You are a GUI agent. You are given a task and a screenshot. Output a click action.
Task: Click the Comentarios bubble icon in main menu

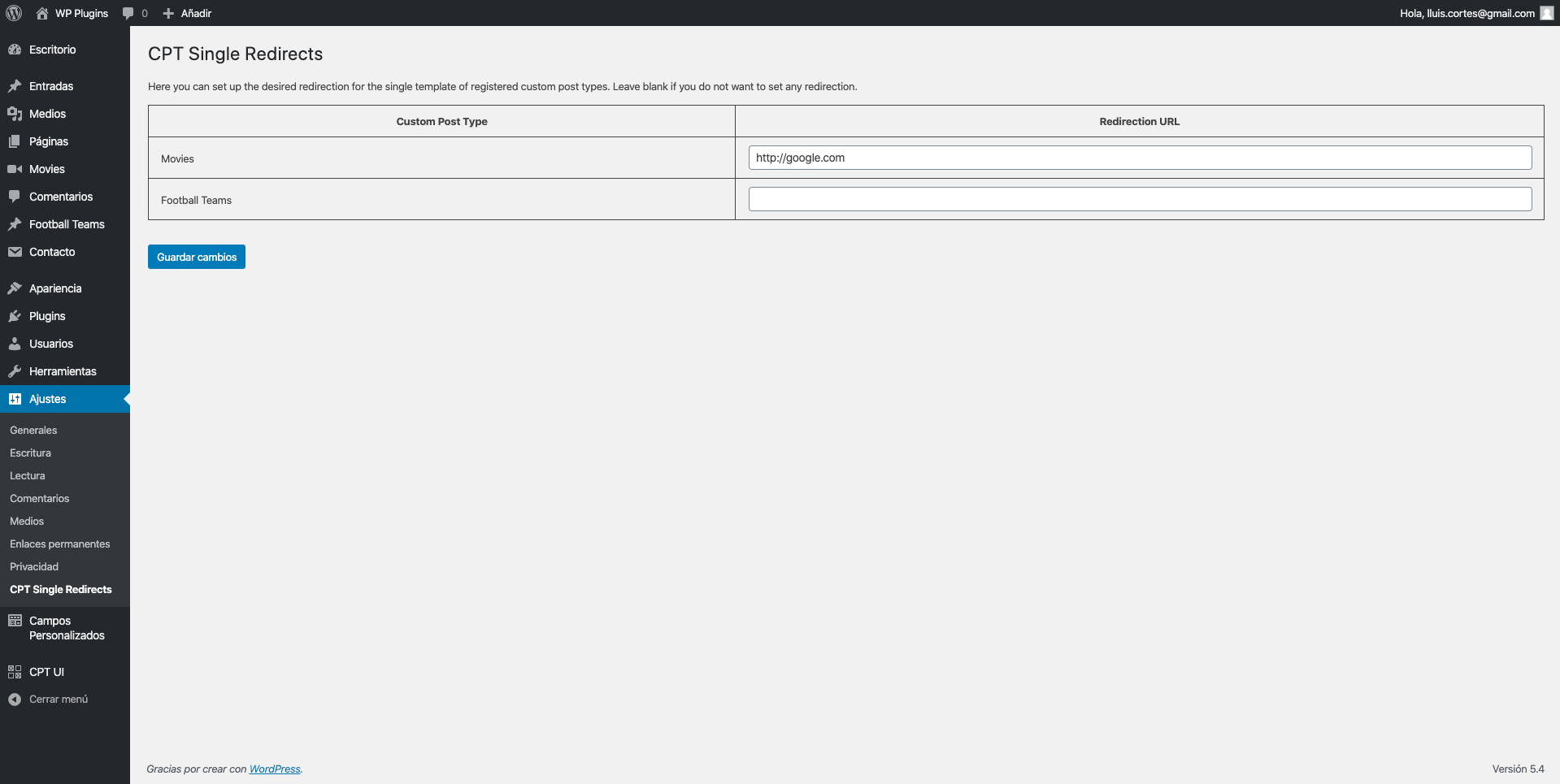[x=15, y=197]
